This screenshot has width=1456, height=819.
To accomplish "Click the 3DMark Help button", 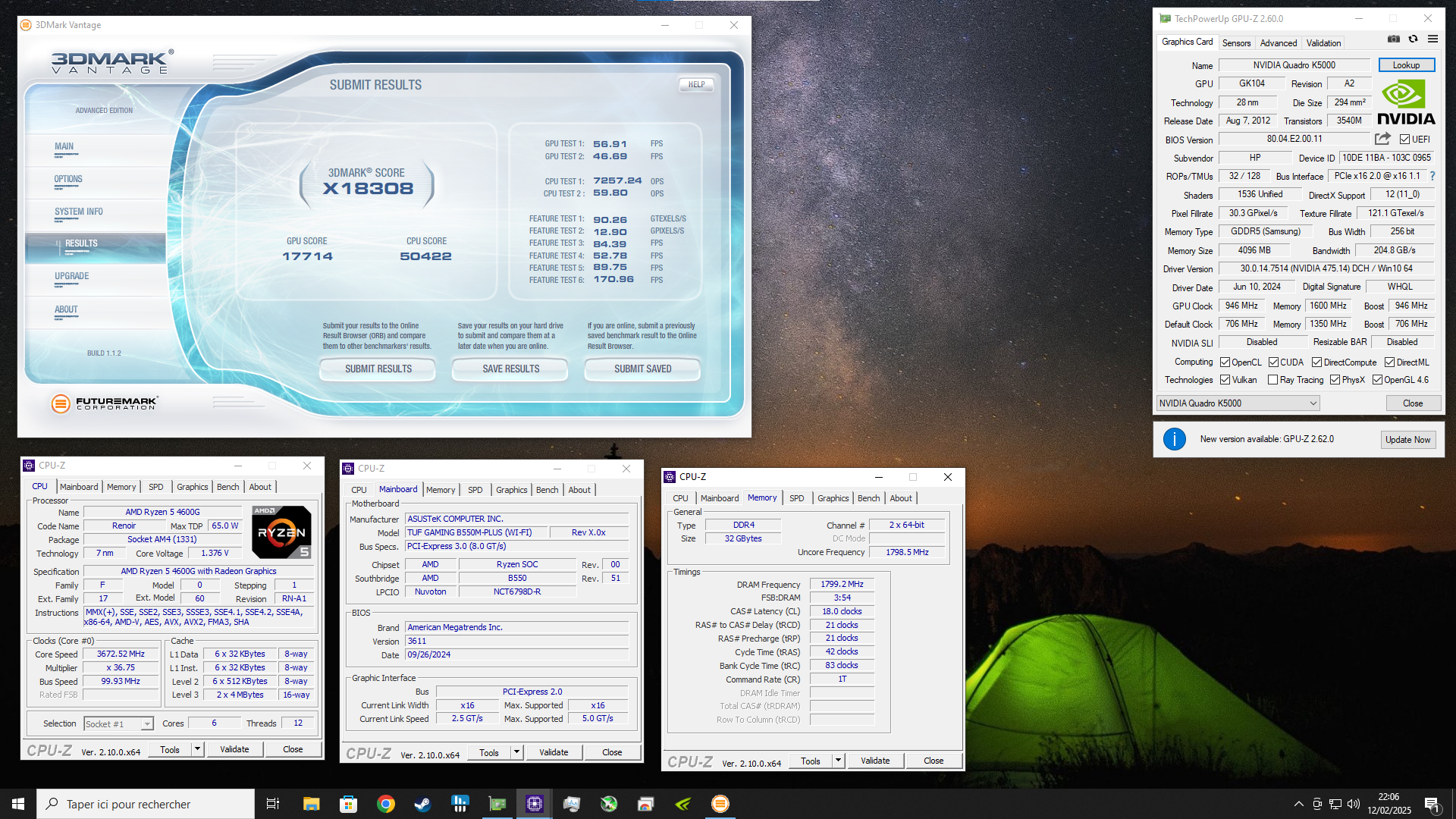I will coord(696,85).
